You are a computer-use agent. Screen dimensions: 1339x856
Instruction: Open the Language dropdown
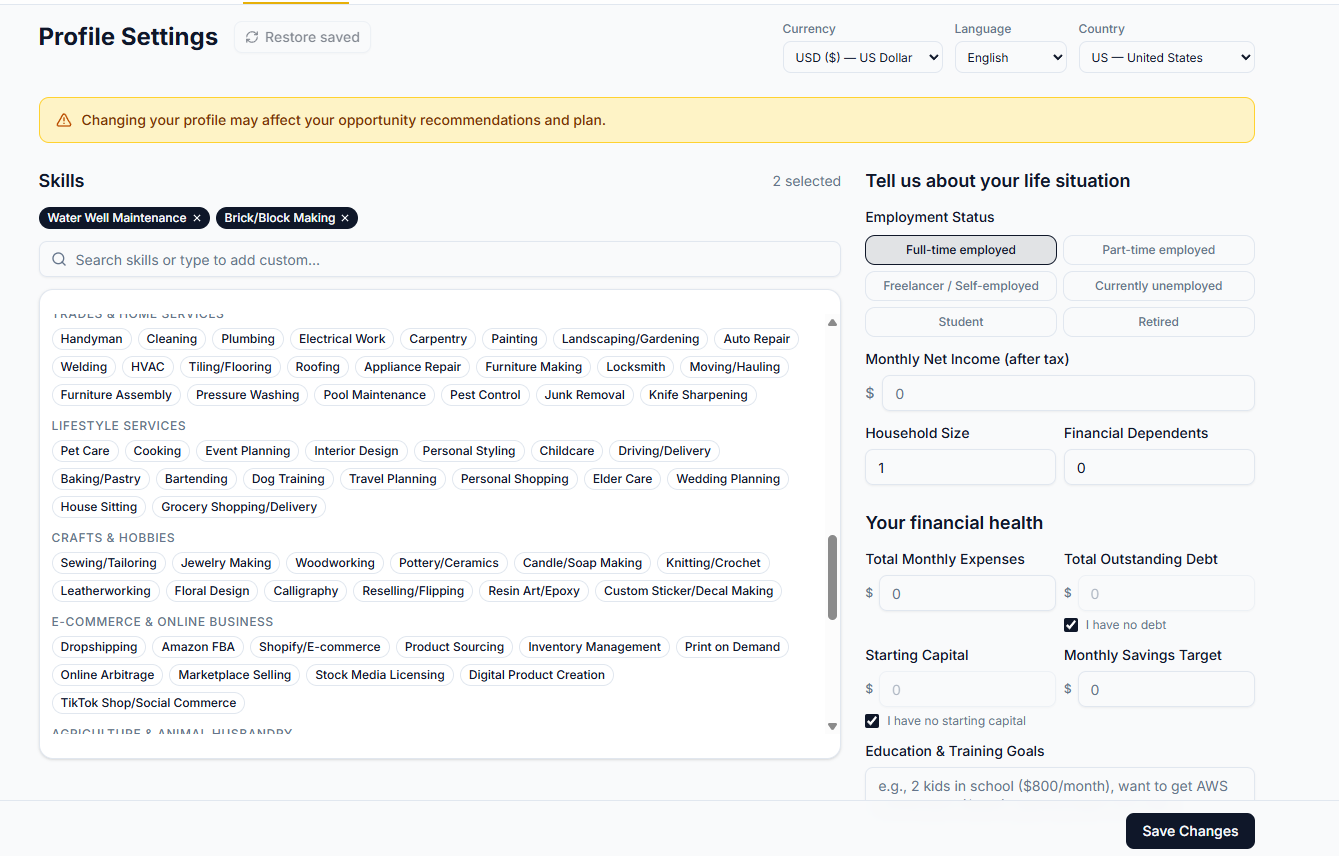[1010, 57]
